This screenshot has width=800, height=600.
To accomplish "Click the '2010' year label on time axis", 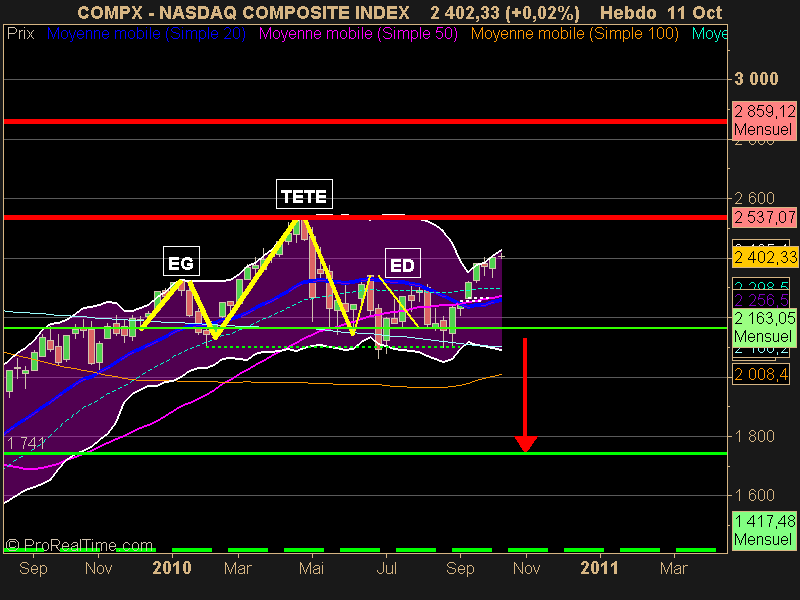I will (172, 568).
